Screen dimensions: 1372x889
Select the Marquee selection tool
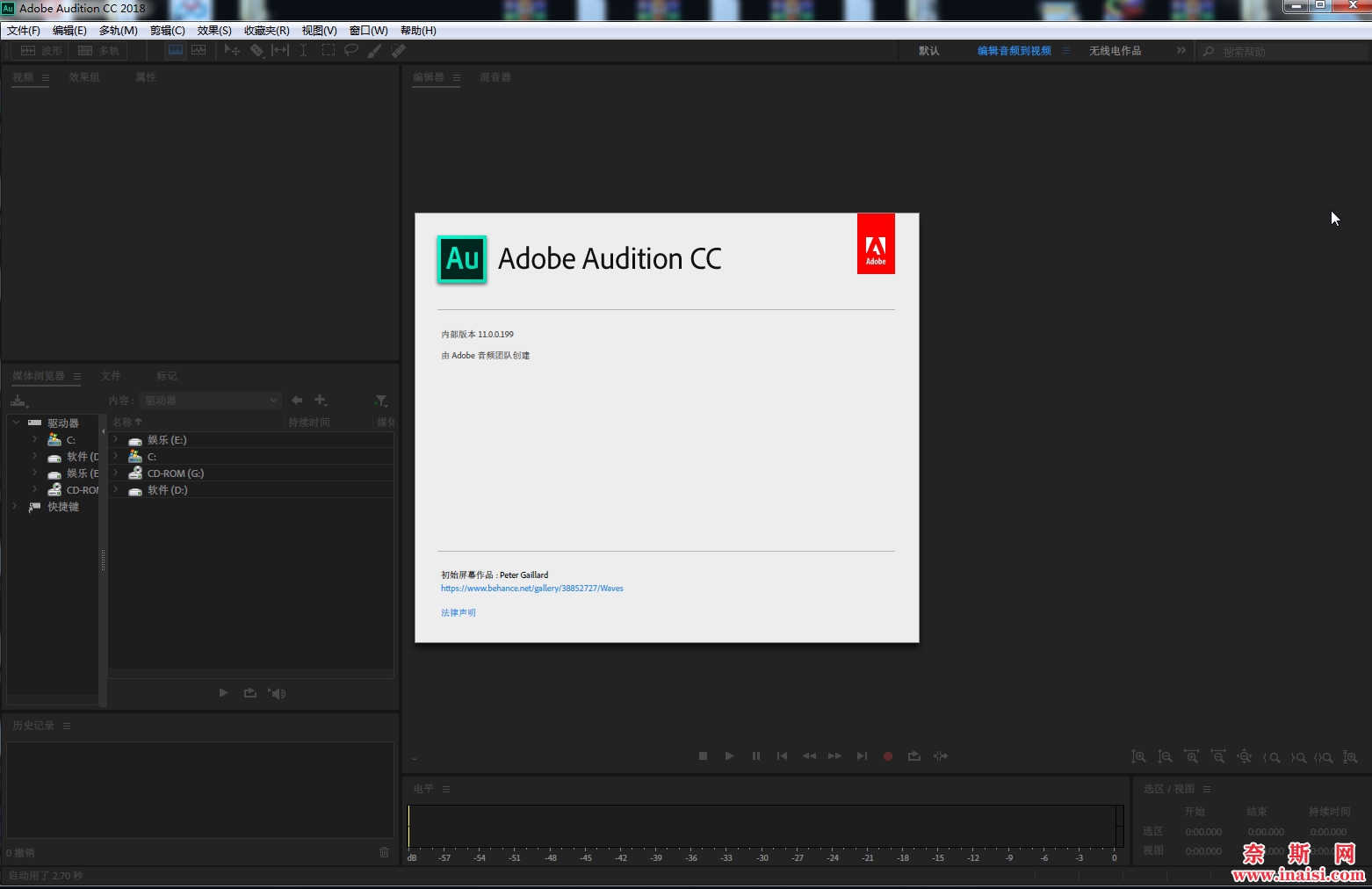tap(328, 51)
